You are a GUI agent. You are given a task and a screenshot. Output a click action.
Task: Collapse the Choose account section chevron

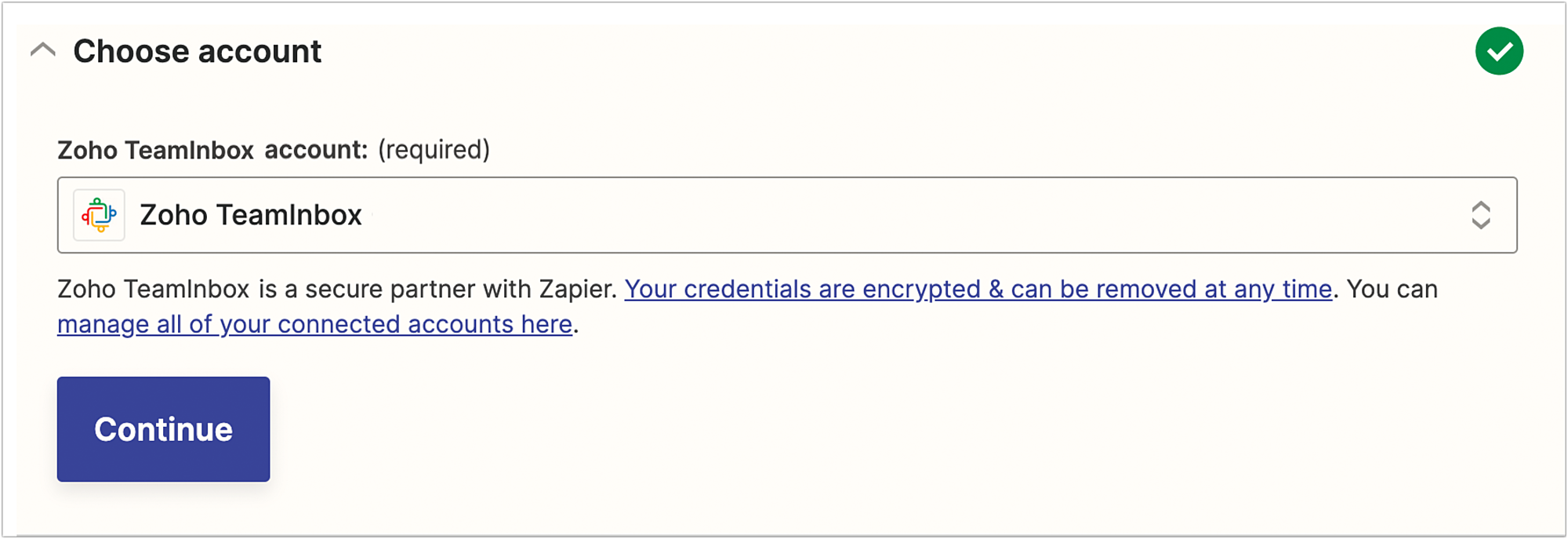coord(43,51)
